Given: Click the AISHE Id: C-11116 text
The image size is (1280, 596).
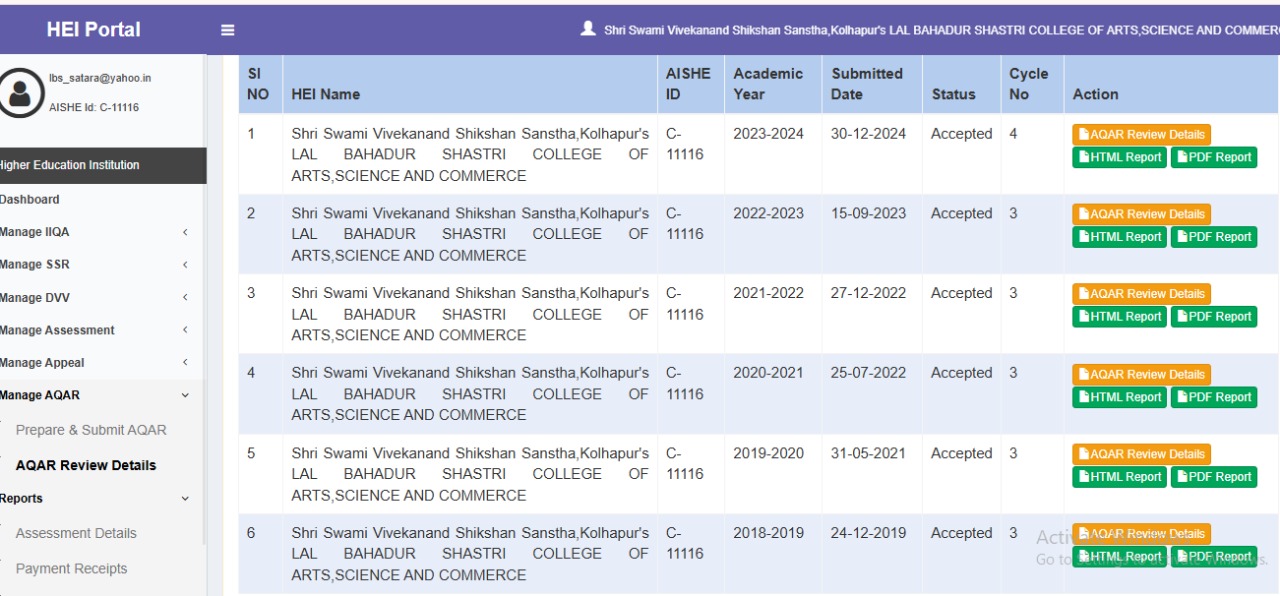Looking at the screenshot, I should click(94, 107).
